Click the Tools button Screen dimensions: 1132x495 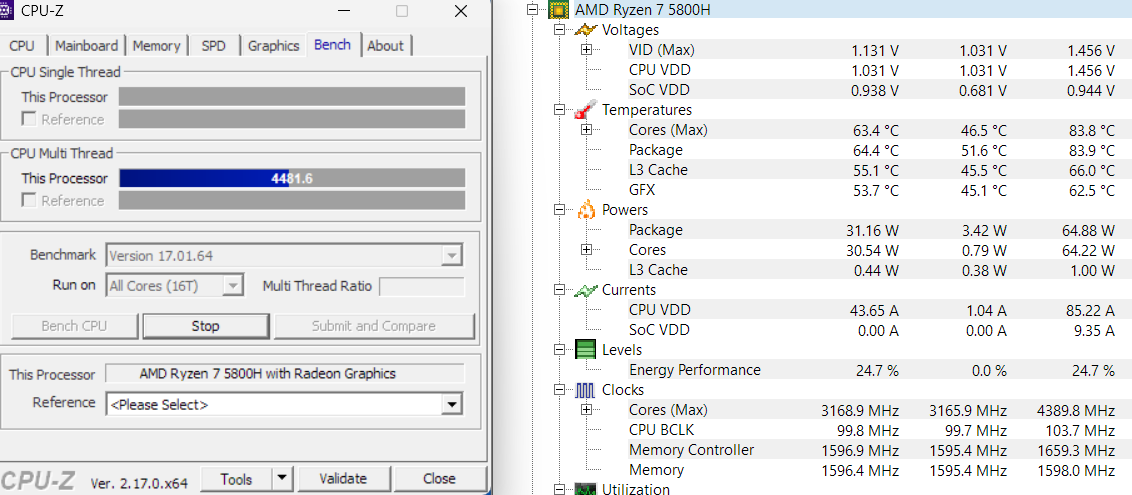coord(236,479)
